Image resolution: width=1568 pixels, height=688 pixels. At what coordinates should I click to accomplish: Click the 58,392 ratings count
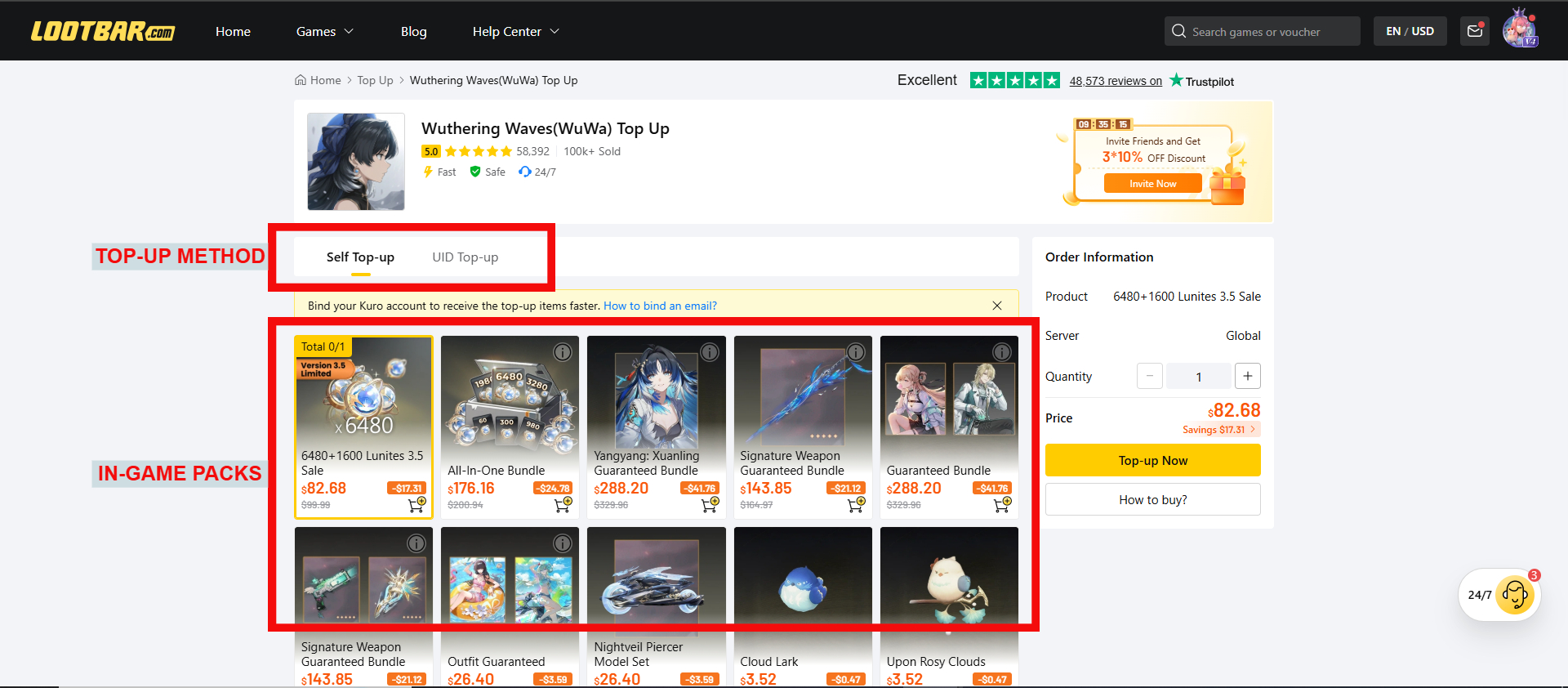point(532,151)
